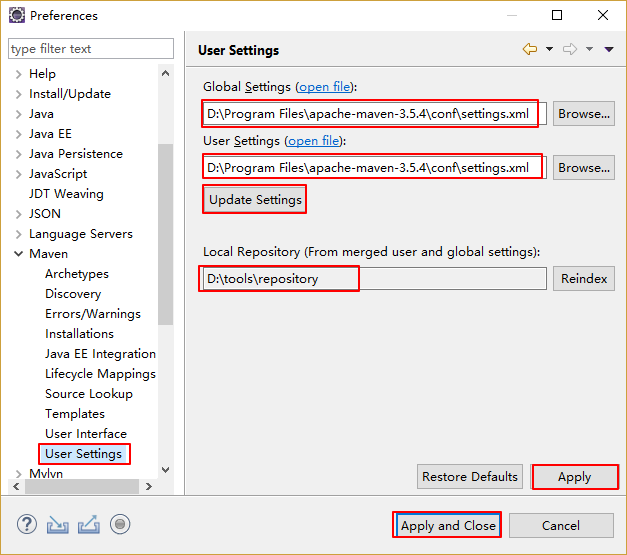Open the help question mark icon
Screen dimensions: 627x555
click(x=27, y=524)
